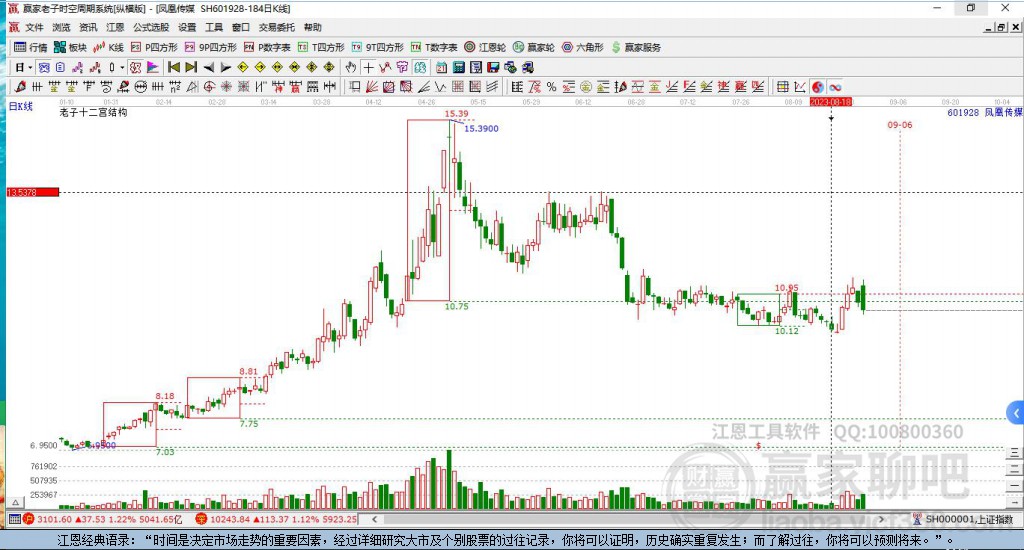Open the calculator icon
The height and width of the screenshot is (550, 1024).
(x=458, y=67)
